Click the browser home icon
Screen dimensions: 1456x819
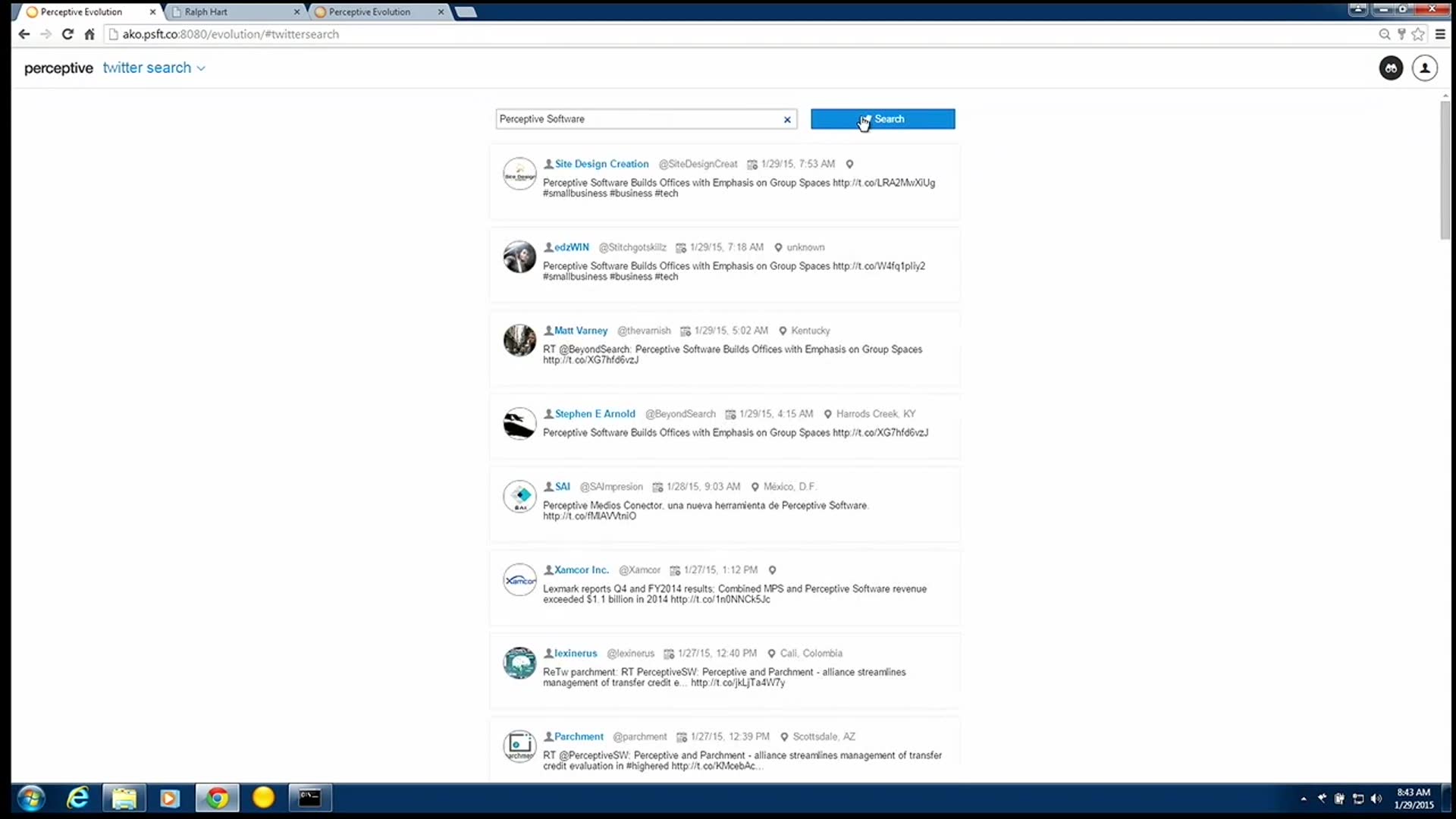click(89, 34)
